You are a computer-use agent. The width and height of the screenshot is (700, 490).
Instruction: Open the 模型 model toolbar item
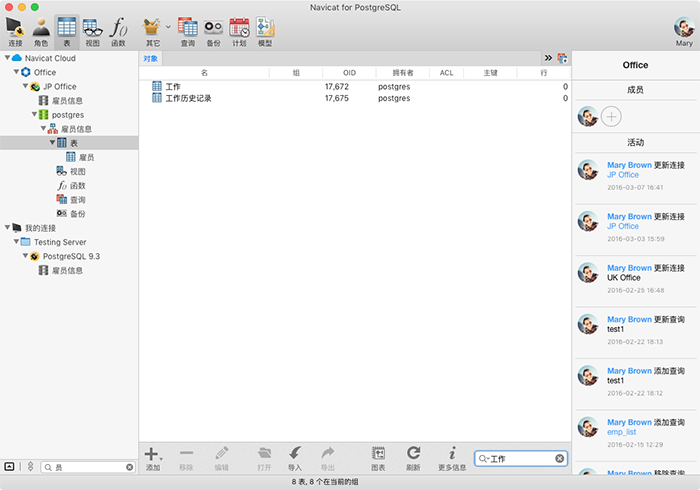tap(265, 31)
